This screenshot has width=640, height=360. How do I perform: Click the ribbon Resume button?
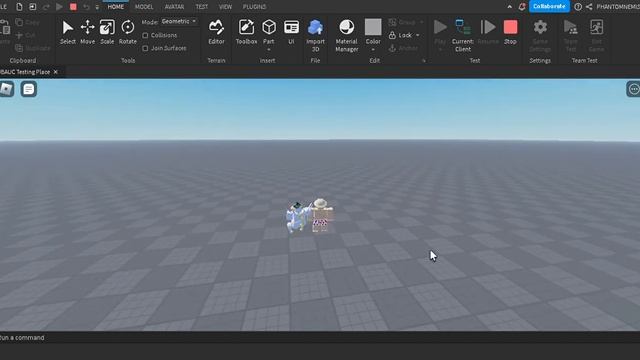(x=488, y=32)
